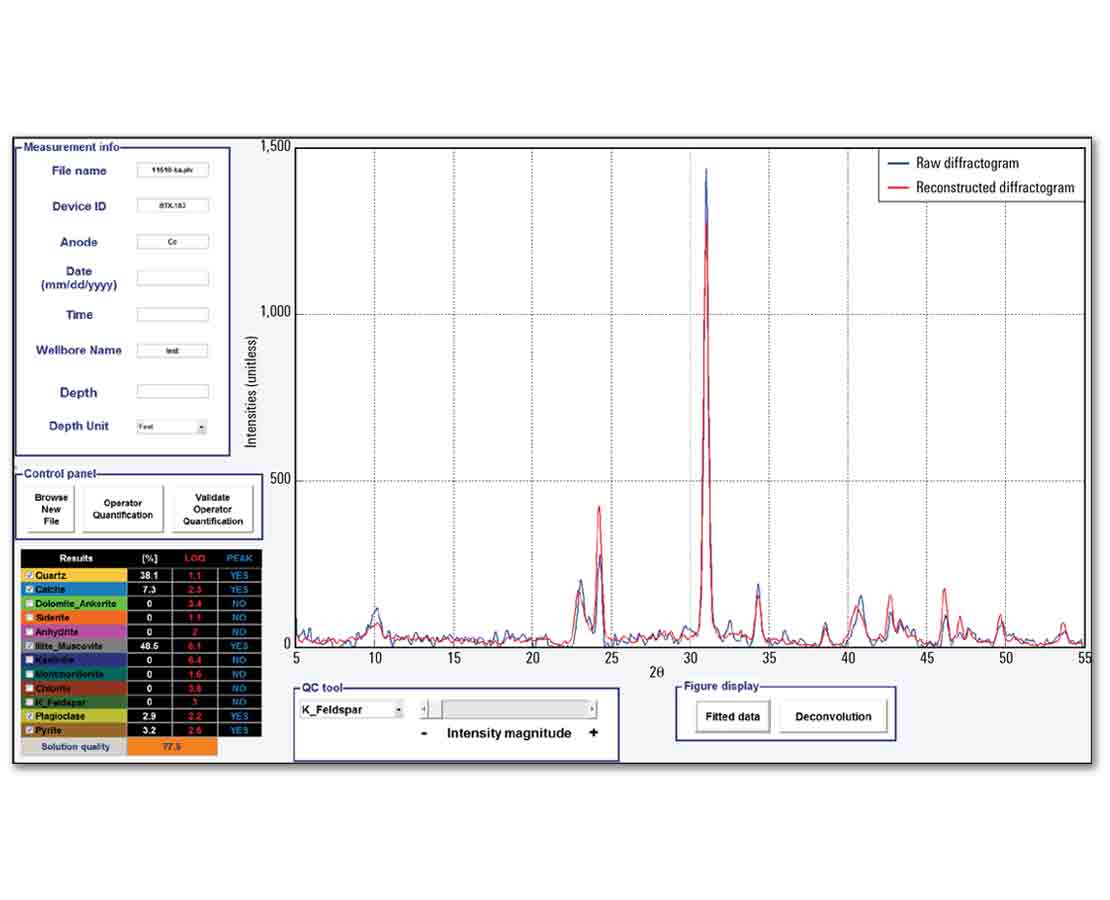Click Validate Operator Quantification
This screenshot has width=1110, height=900.
coord(212,508)
